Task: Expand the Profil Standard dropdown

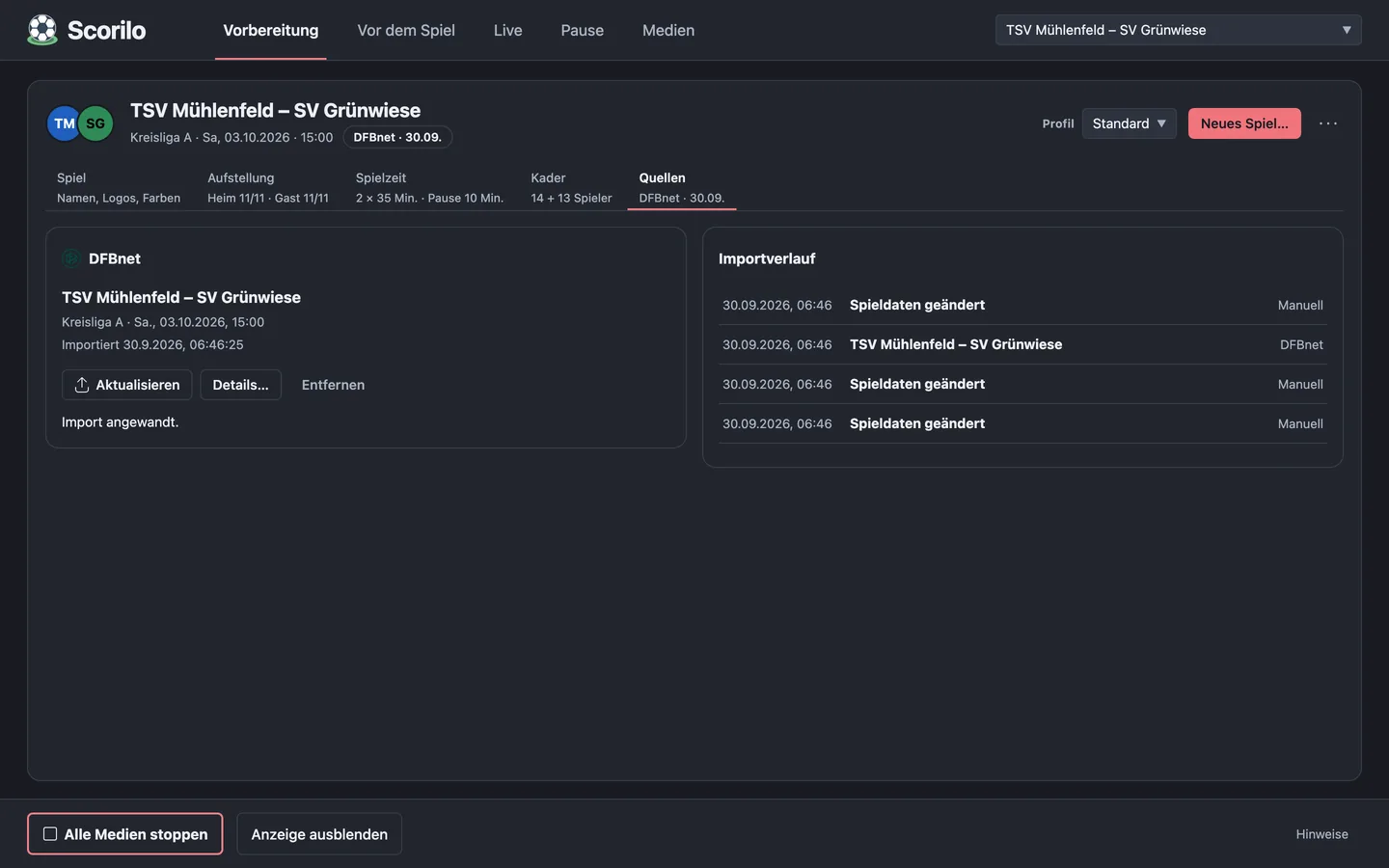Action: 1129,123
